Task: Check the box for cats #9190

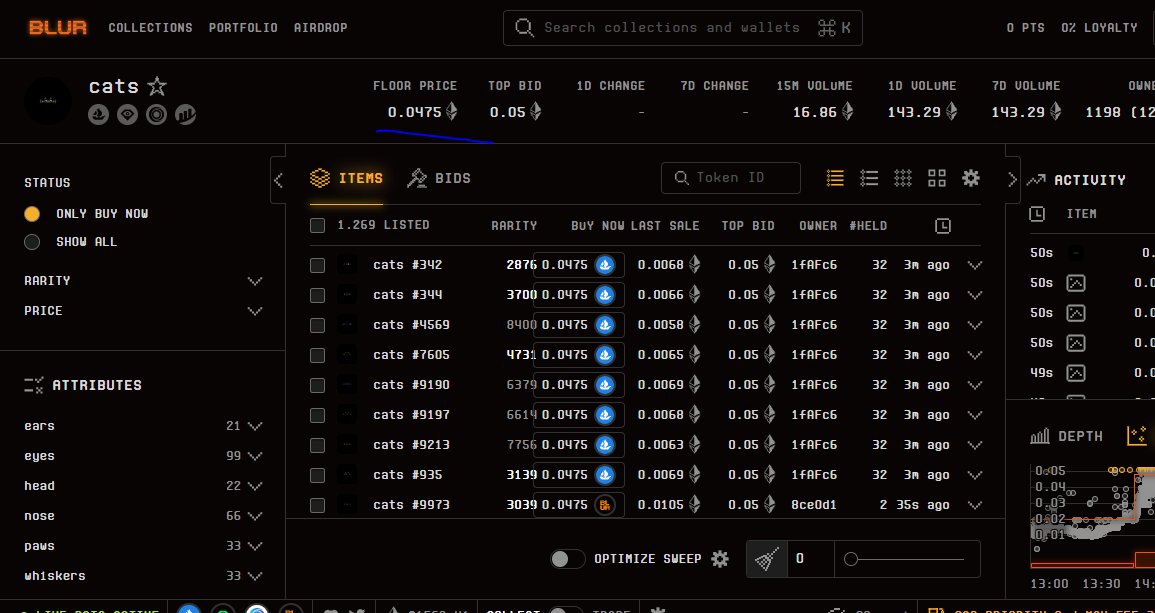Action: (x=317, y=385)
